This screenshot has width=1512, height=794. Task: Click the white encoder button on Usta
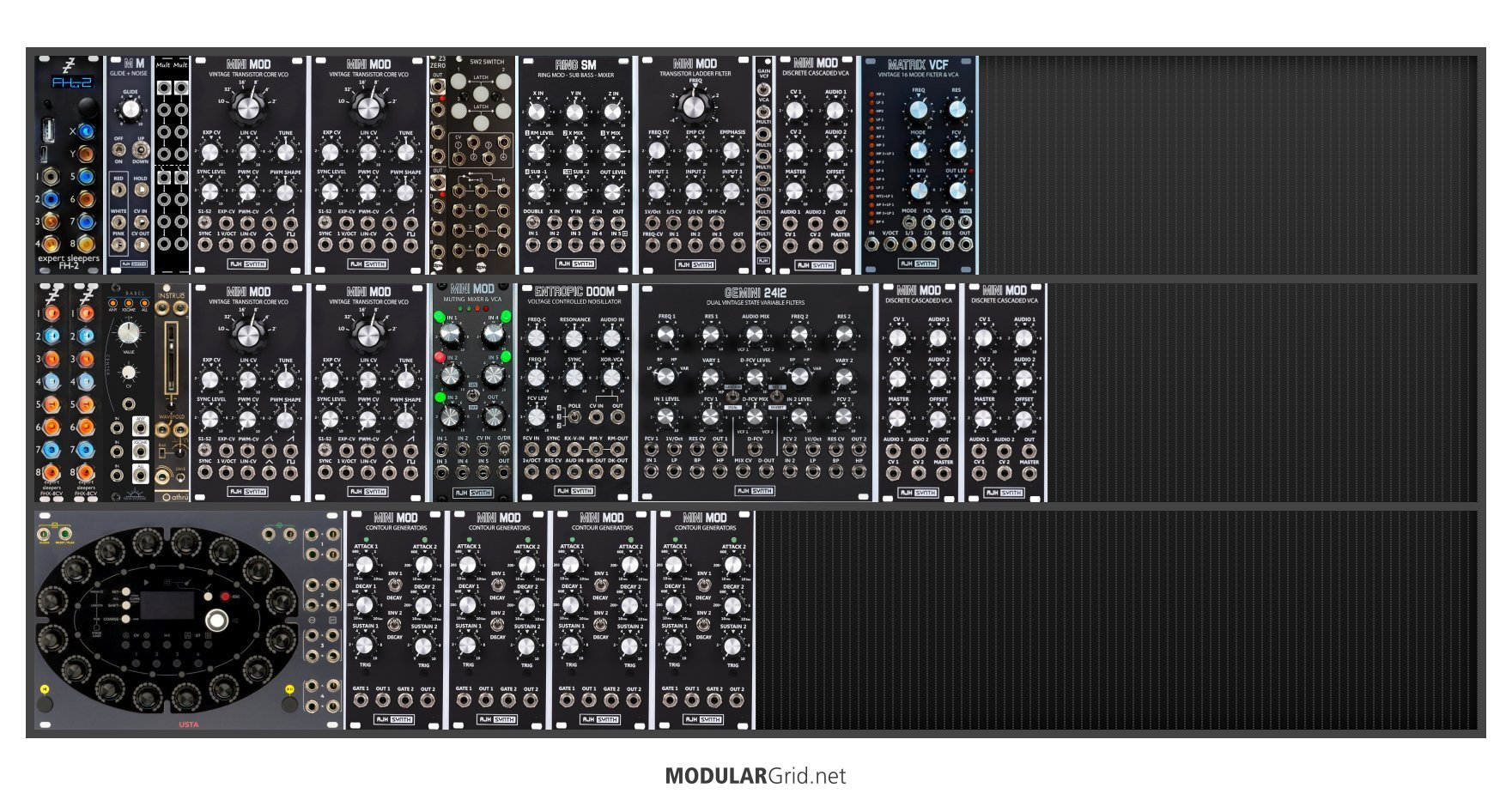(x=216, y=620)
